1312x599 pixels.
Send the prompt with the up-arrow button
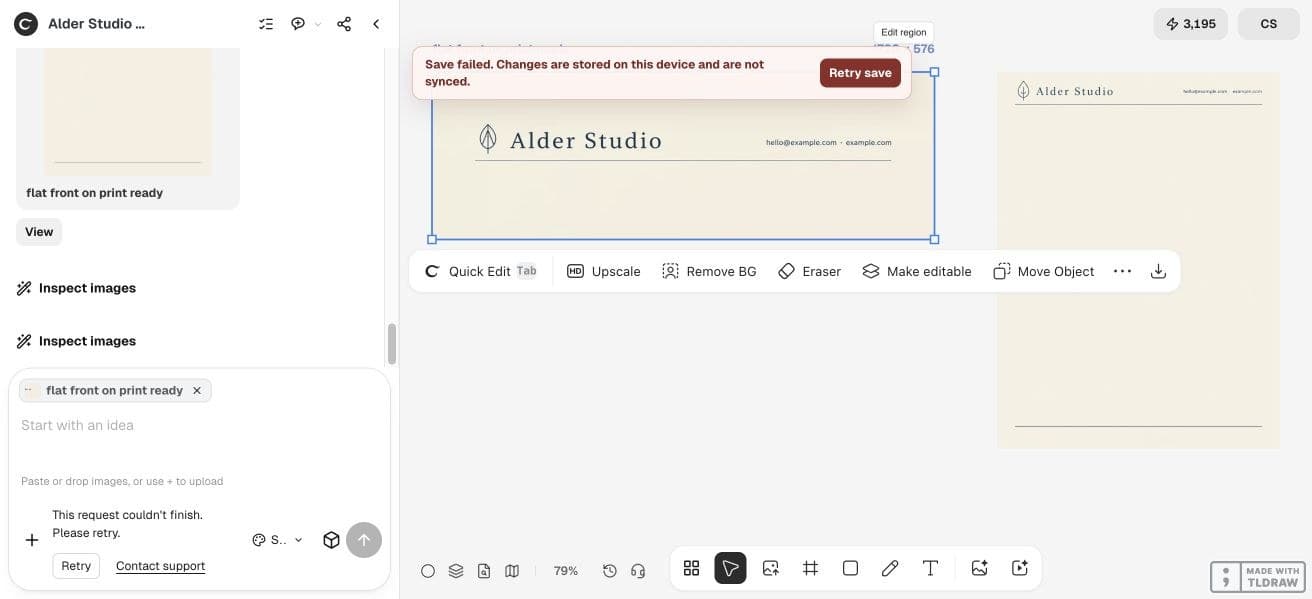tap(364, 540)
